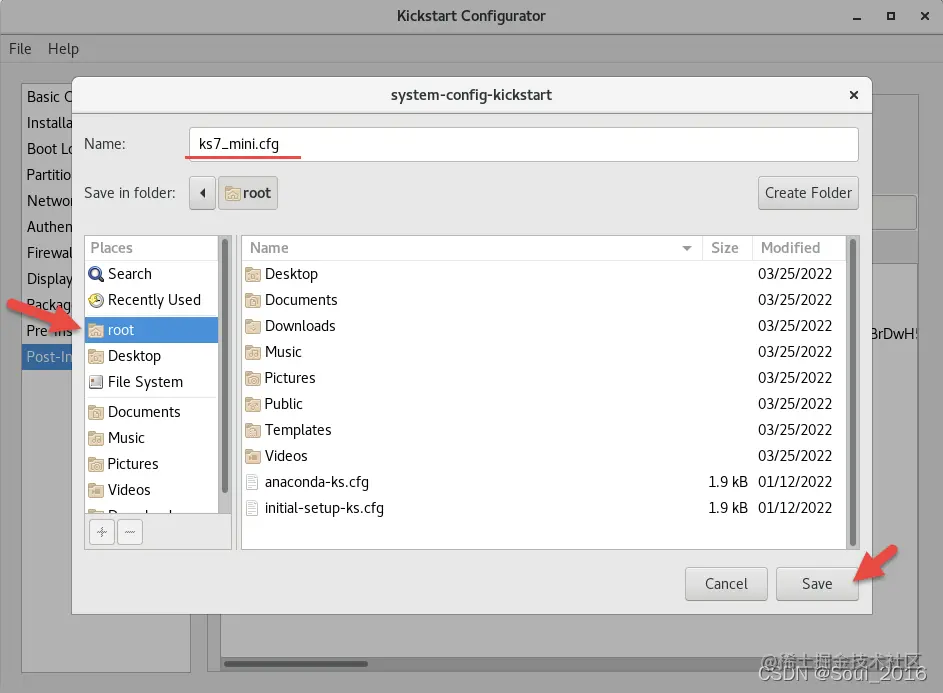Close the system-config-kickstart dialog

[x=853, y=95]
